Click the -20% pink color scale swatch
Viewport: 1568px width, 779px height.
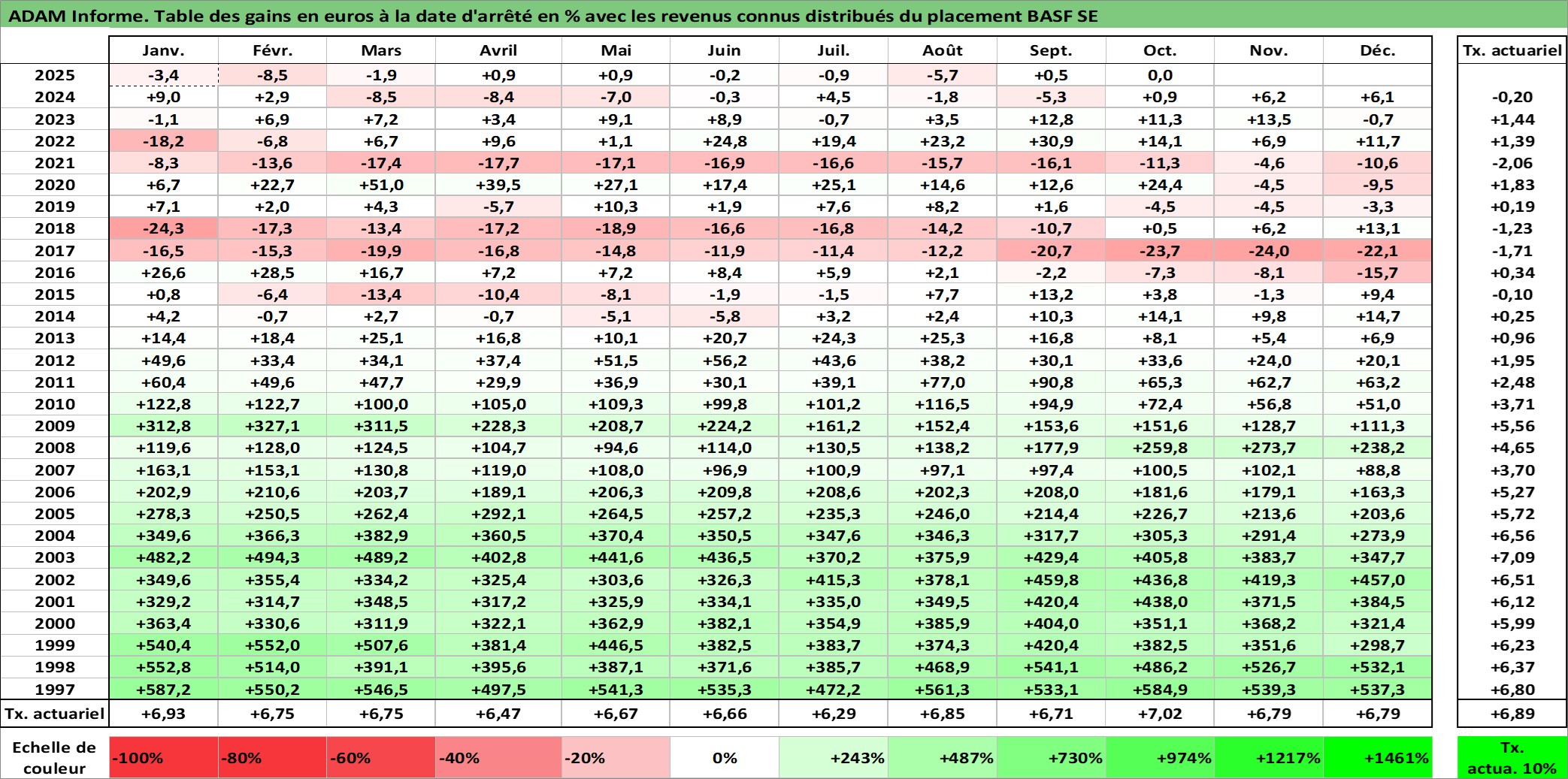click(x=616, y=757)
